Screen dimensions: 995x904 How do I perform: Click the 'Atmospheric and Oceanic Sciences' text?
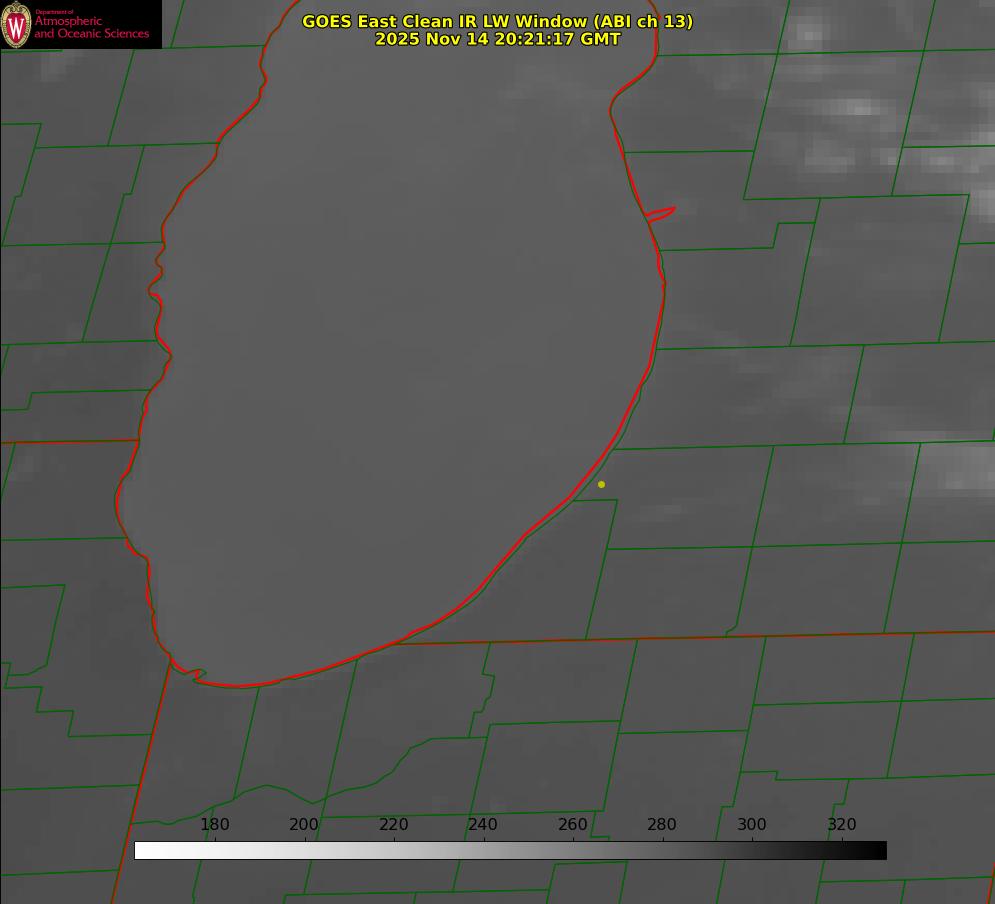pos(91,27)
